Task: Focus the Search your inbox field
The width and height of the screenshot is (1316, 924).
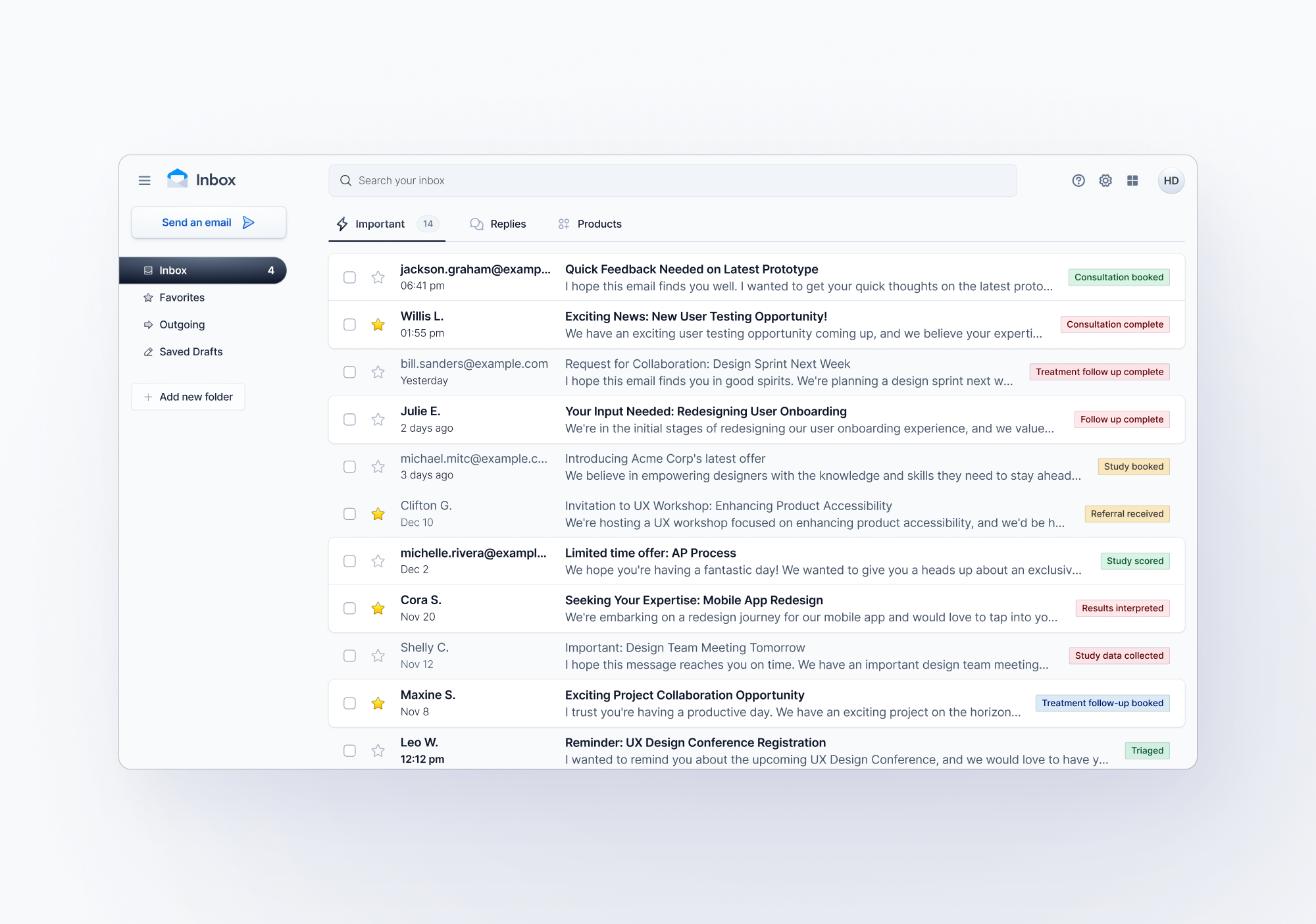Action: 672,180
